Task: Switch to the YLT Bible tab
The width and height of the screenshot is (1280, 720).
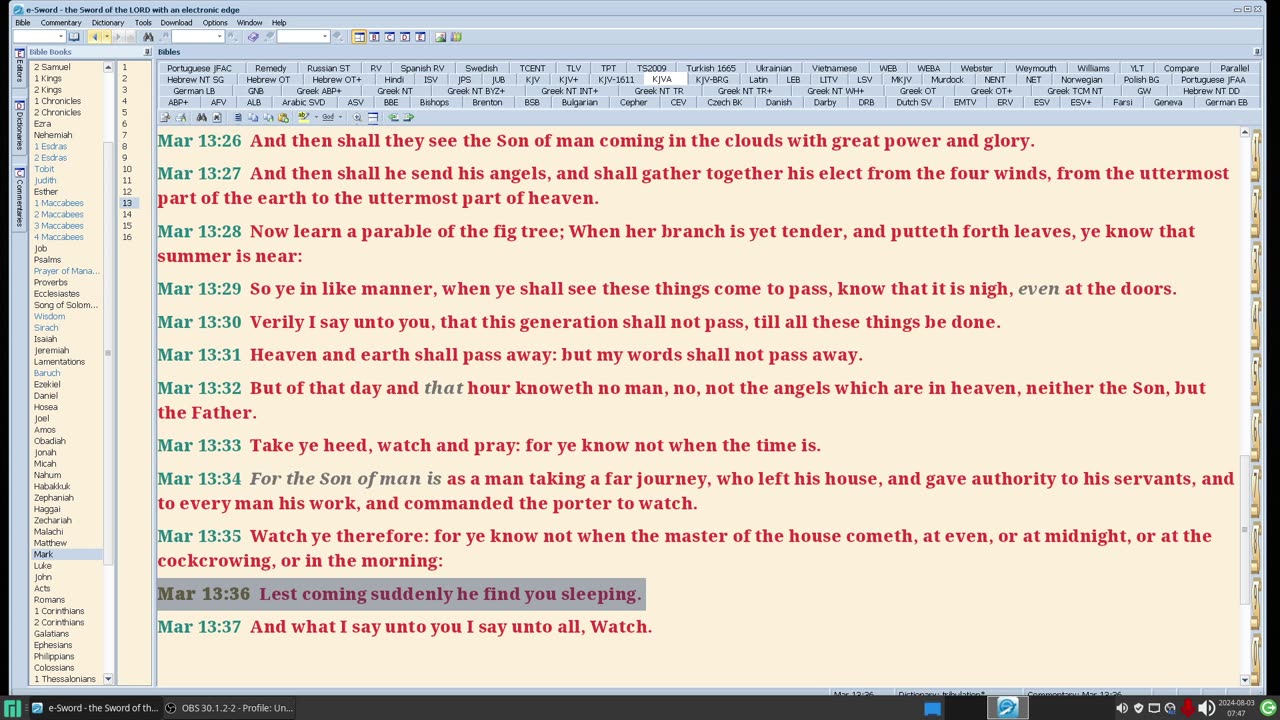Action: coord(1137,69)
